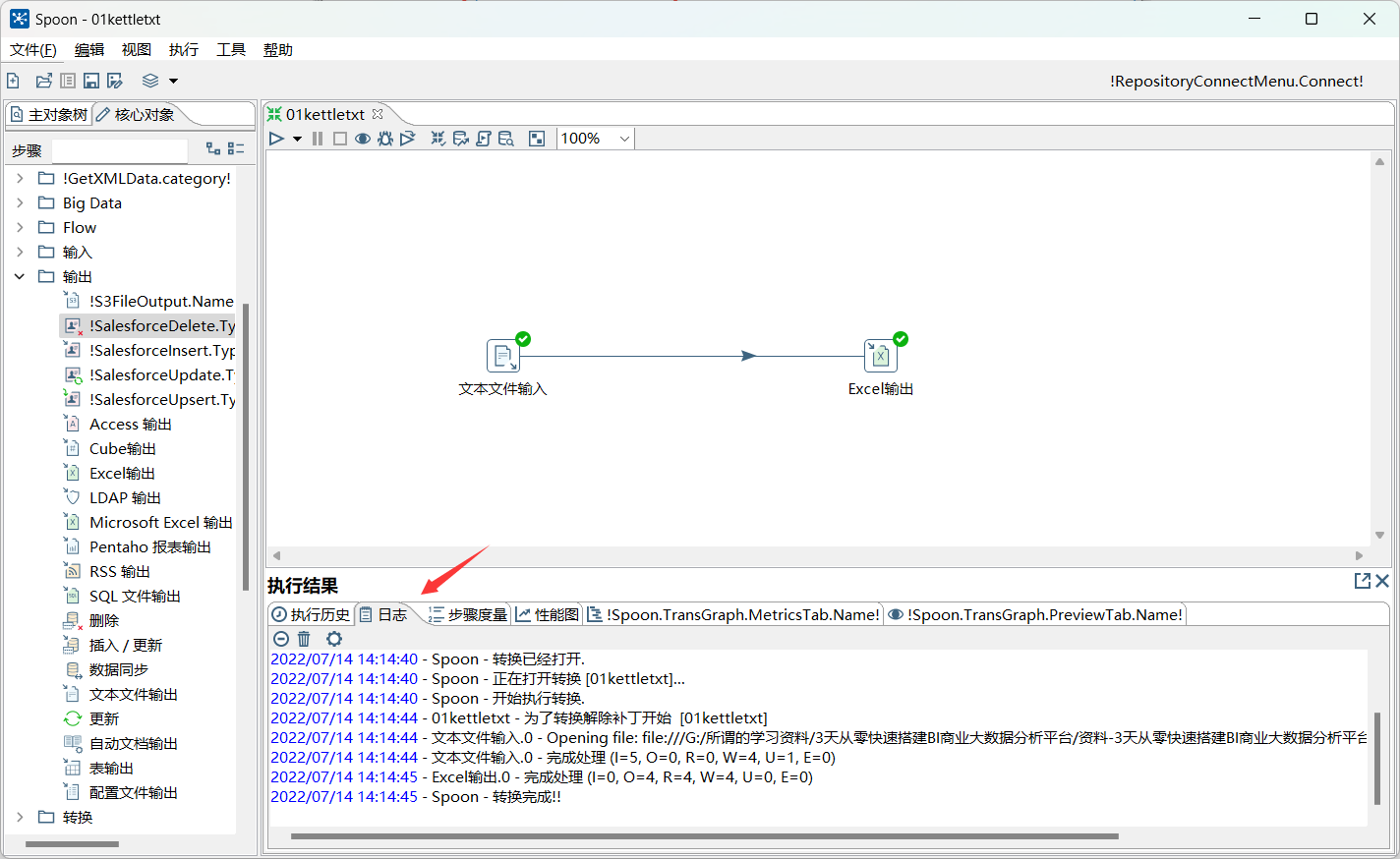Toggle show execution results panel icon

pos(537,139)
